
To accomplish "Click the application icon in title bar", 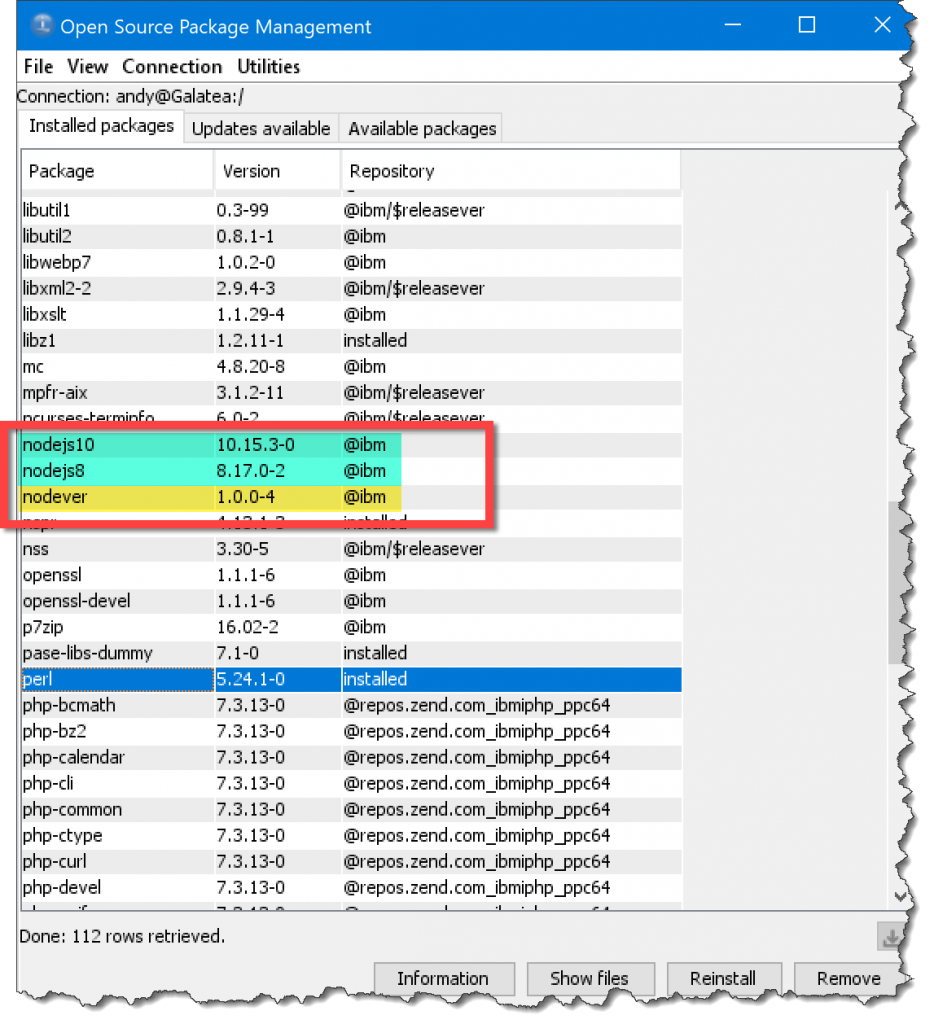I will 38,27.
